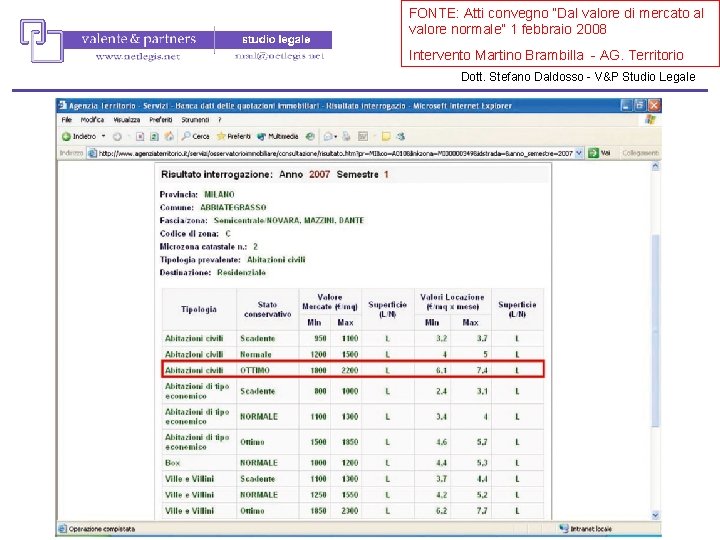Click the yellow discussion note icon
The width and height of the screenshot is (720, 540).
point(386,136)
